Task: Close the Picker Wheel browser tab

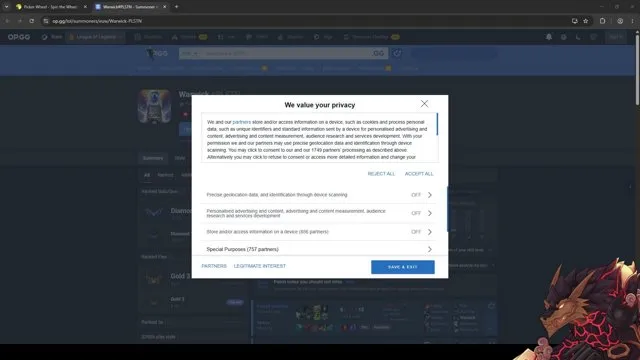Action: (x=85, y=7)
